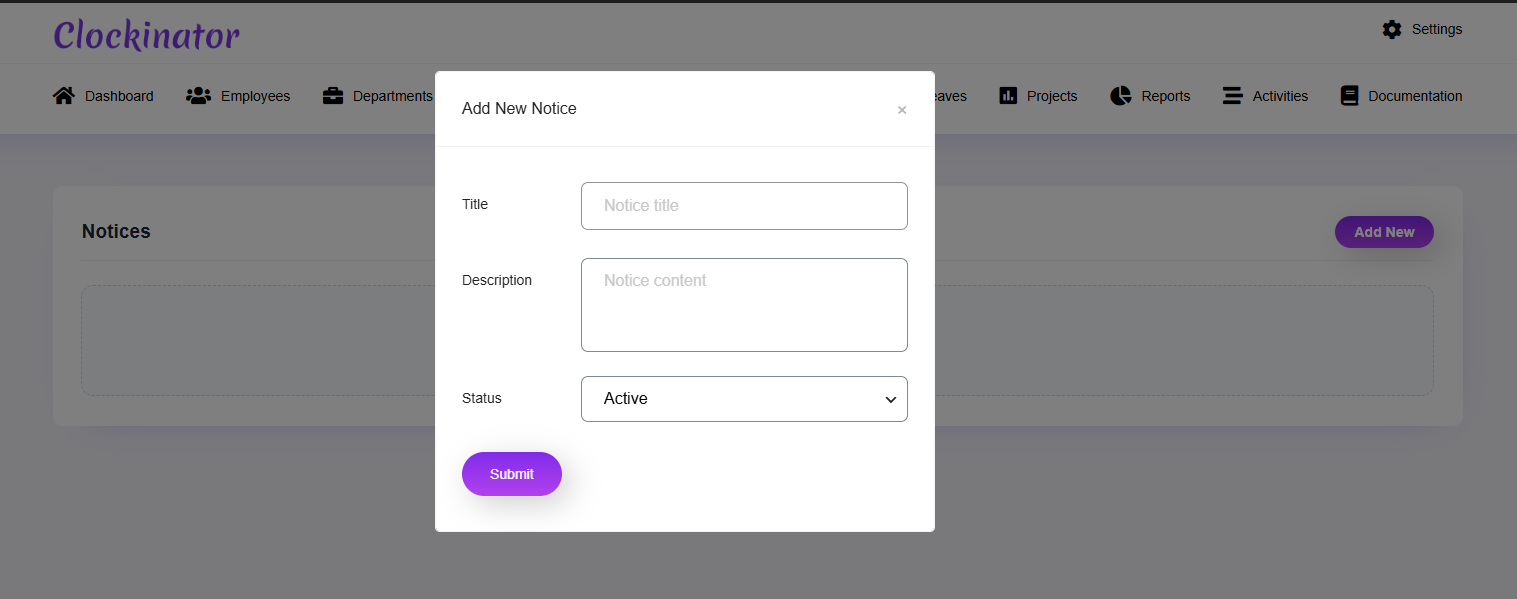Open the Reports menu item
The height and width of the screenshot is (599, 1517).
point(1150,96)
